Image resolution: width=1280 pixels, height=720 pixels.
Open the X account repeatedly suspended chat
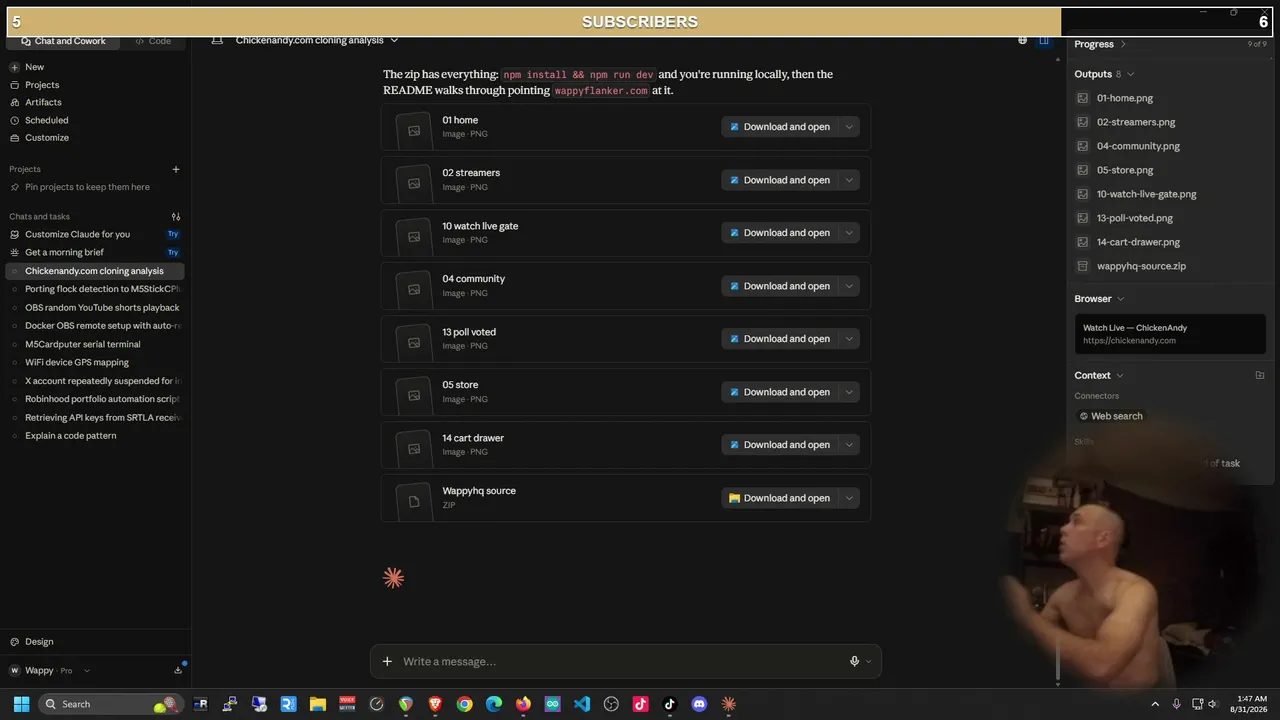tap(95, 381)
